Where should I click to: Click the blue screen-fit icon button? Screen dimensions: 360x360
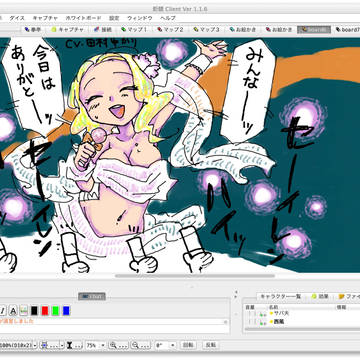[x=44, y=345]
